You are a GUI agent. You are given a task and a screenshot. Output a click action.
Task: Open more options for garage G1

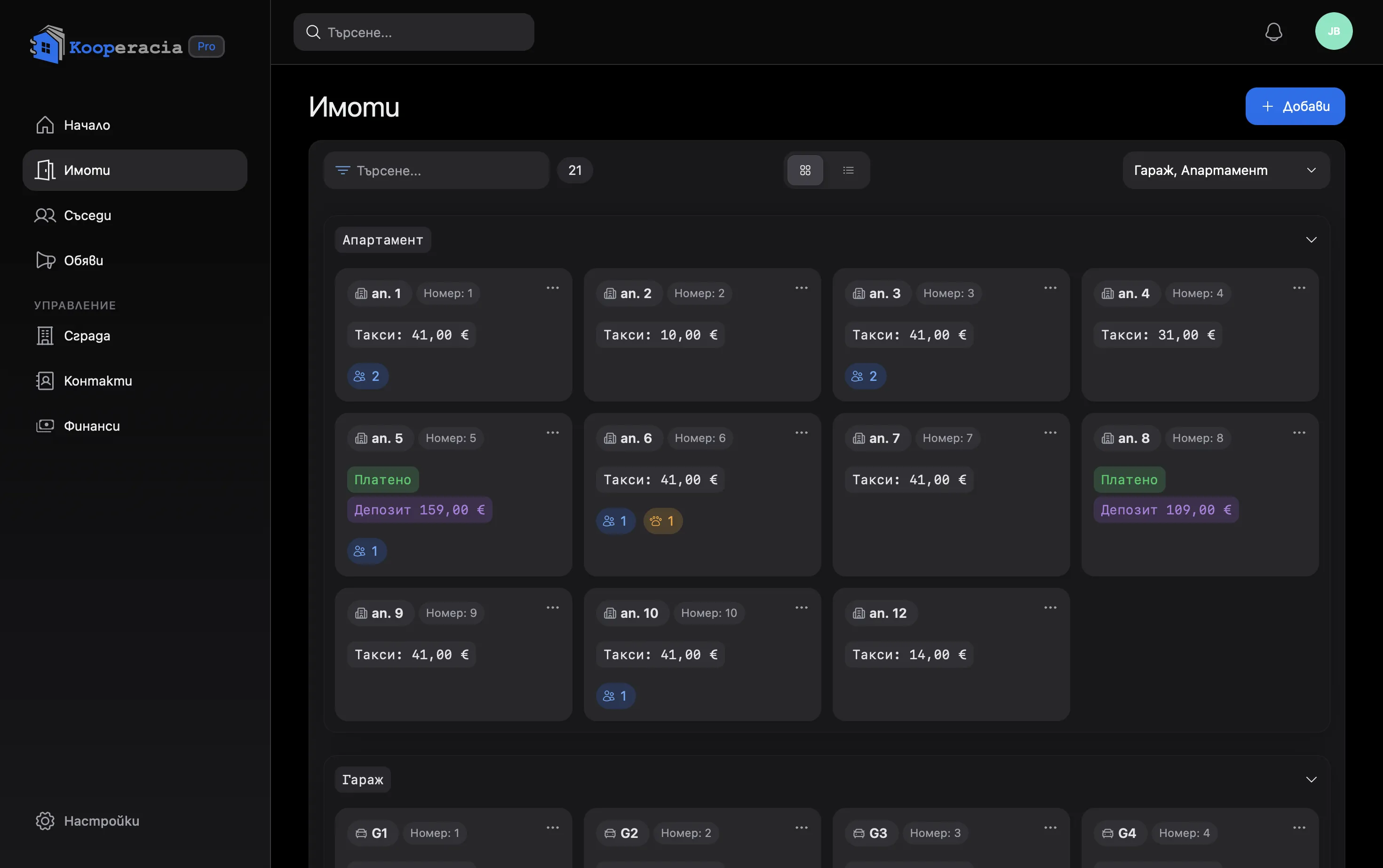(553, 827)
